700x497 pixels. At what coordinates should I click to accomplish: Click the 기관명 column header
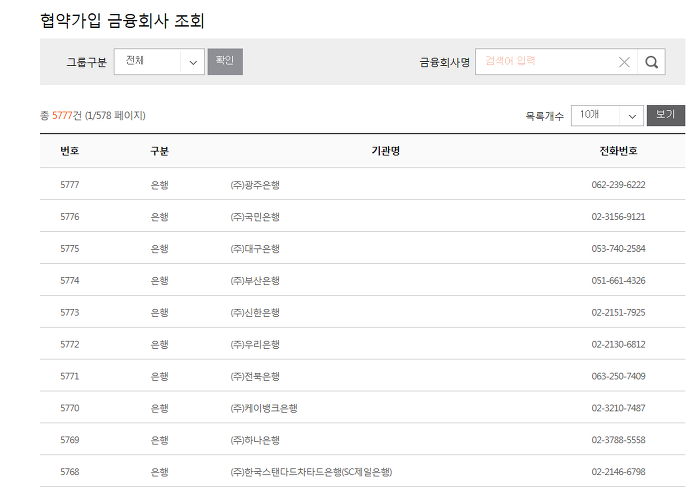coord(386,151)
